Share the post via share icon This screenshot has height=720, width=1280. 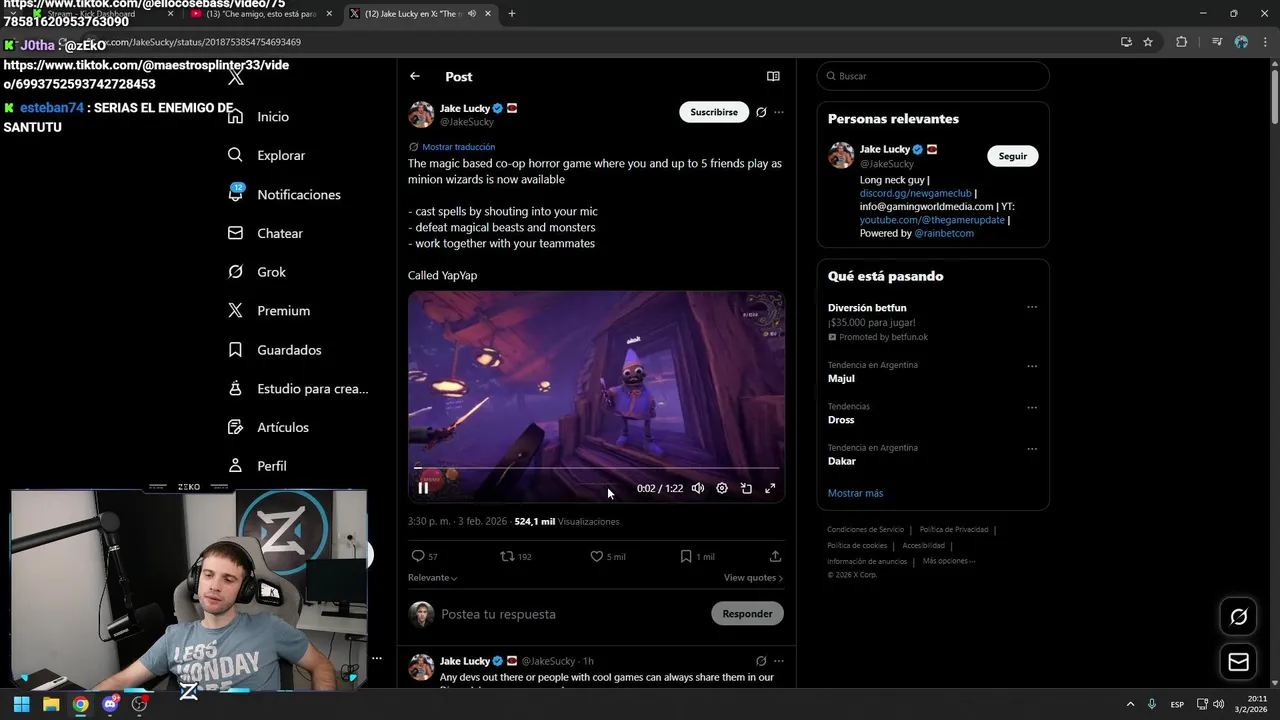click(775, 556)
